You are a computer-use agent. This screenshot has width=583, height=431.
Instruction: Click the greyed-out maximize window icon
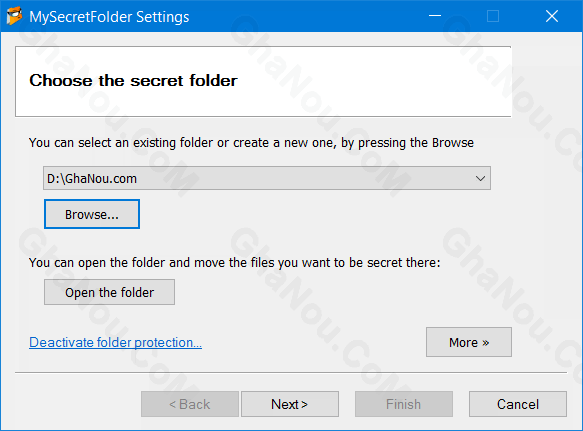[493, 16]
